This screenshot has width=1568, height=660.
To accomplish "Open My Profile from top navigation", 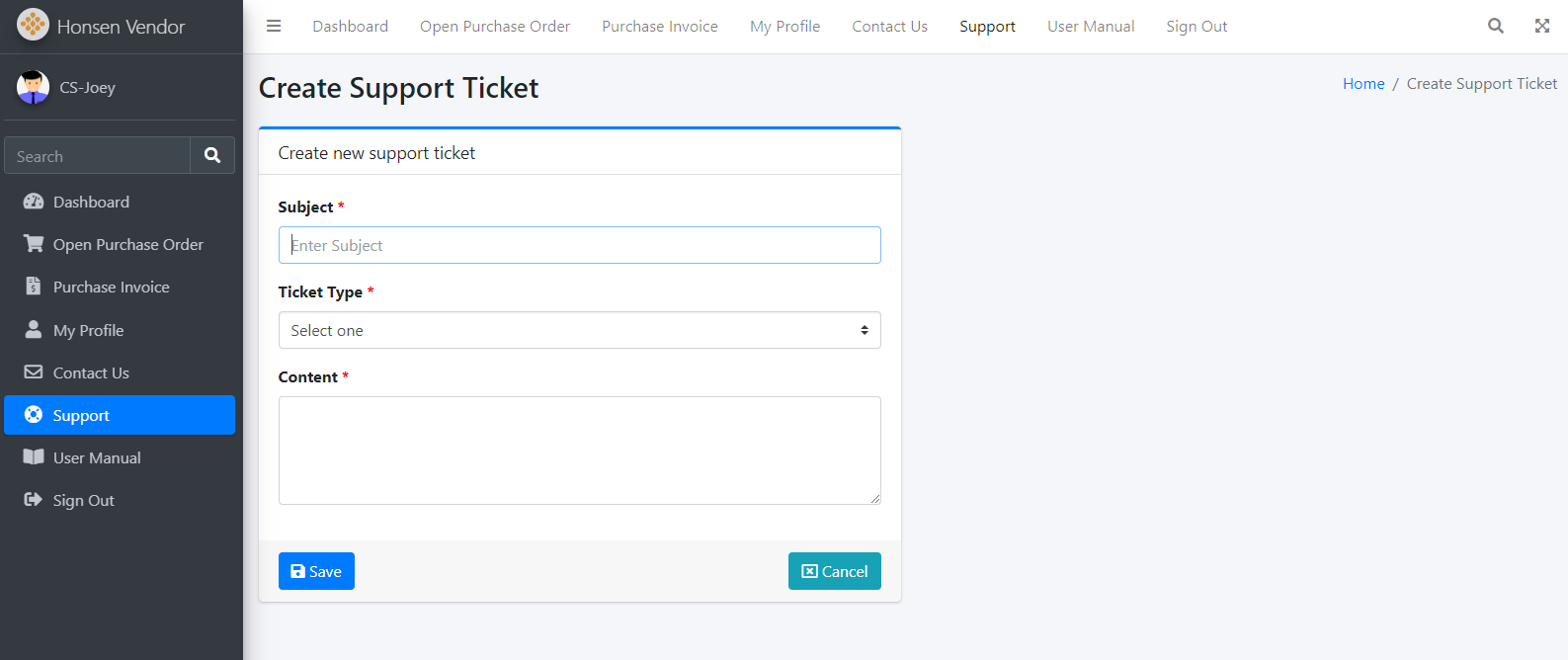I will tap(784, 27).
